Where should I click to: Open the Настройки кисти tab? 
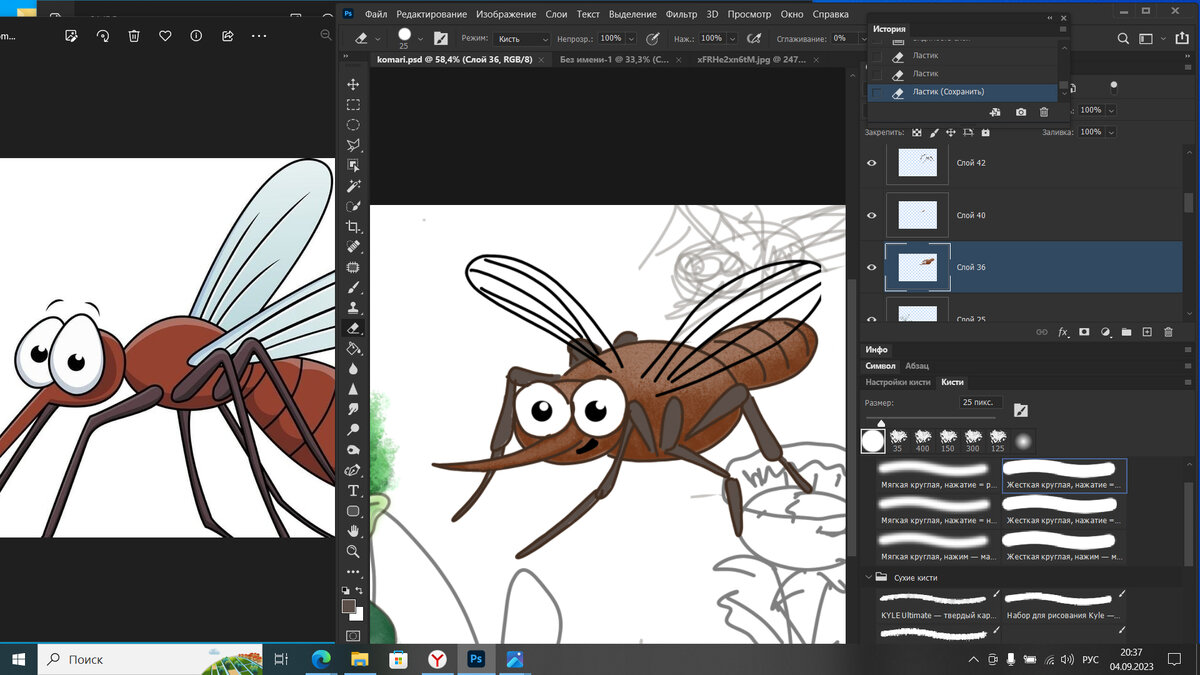tap(898, 382)
